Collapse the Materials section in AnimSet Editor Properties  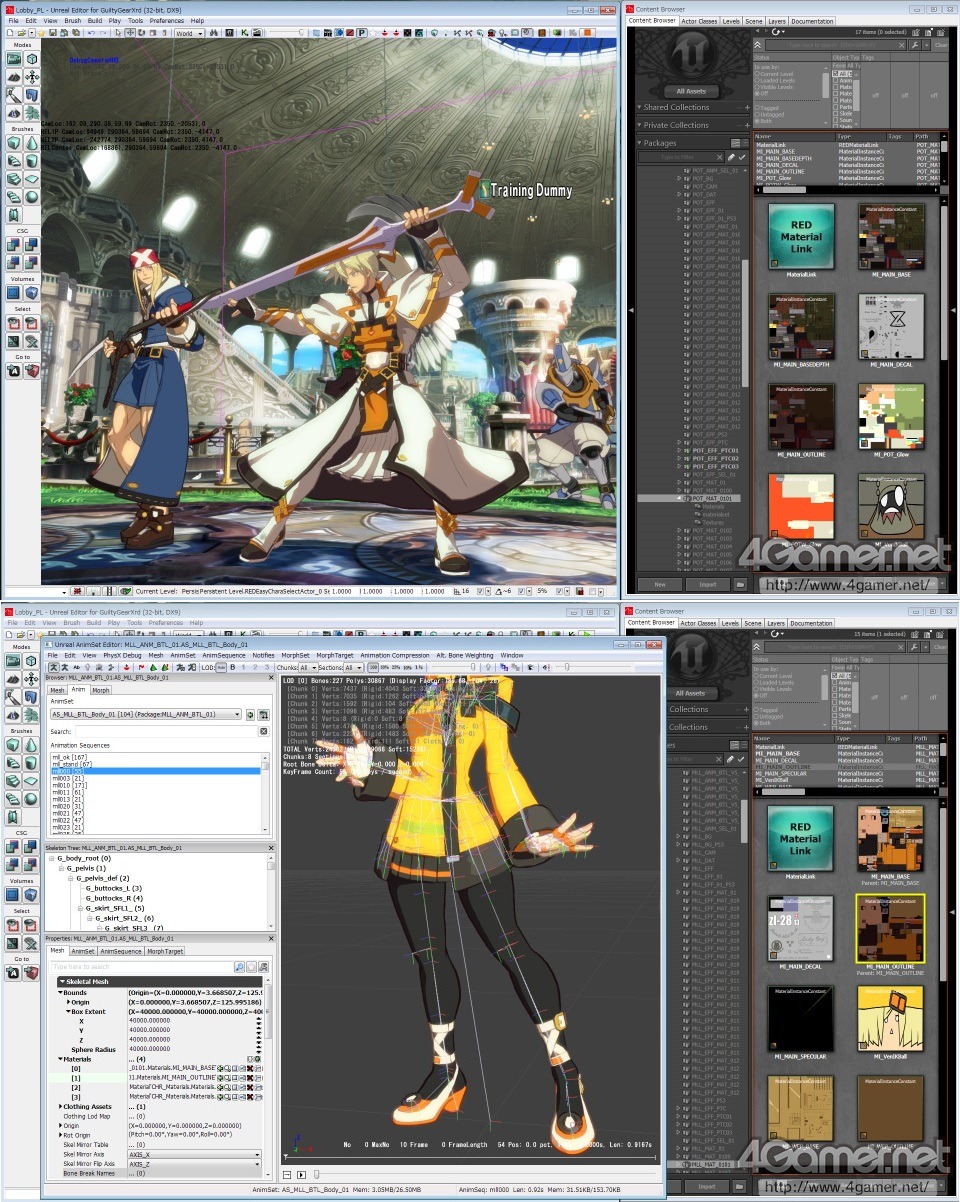tap(60, 1058)
